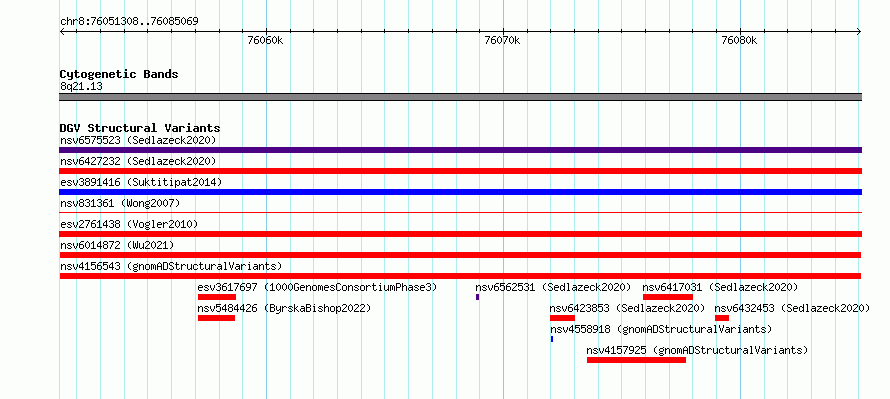Screen dimensions: 890x399
Task: Select the red nsv5484426 variant bar
Action: 216,318
